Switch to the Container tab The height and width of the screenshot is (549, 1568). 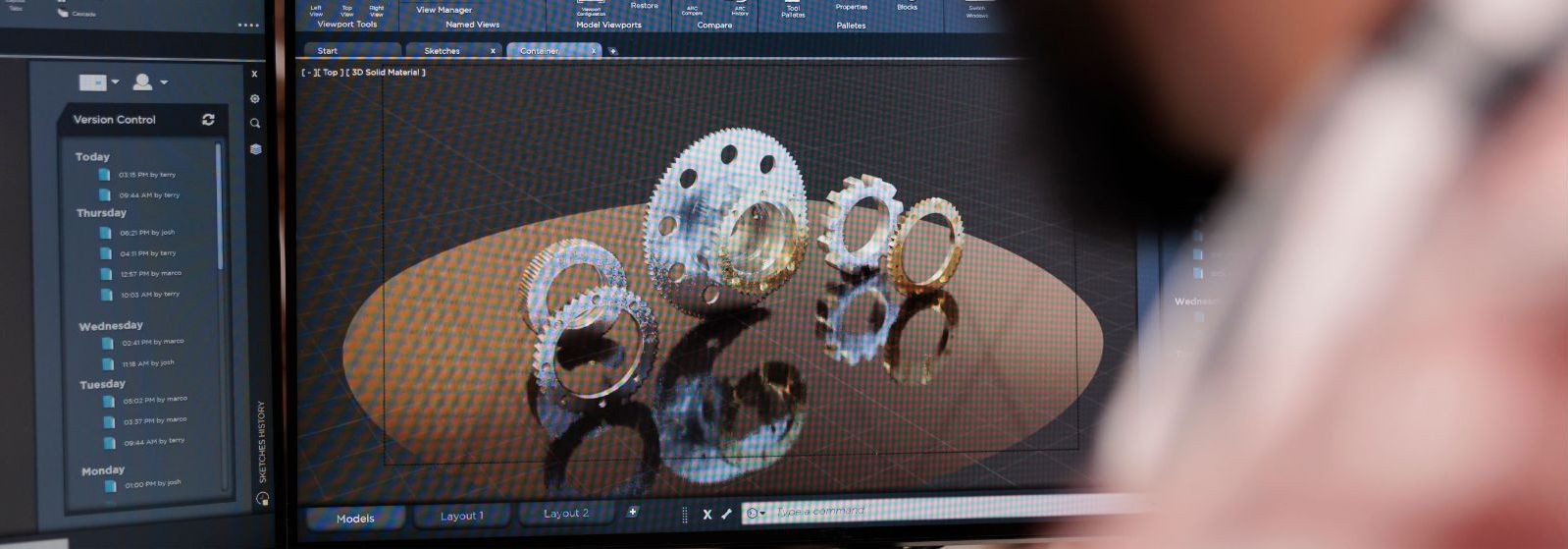[x=553, y=50]
